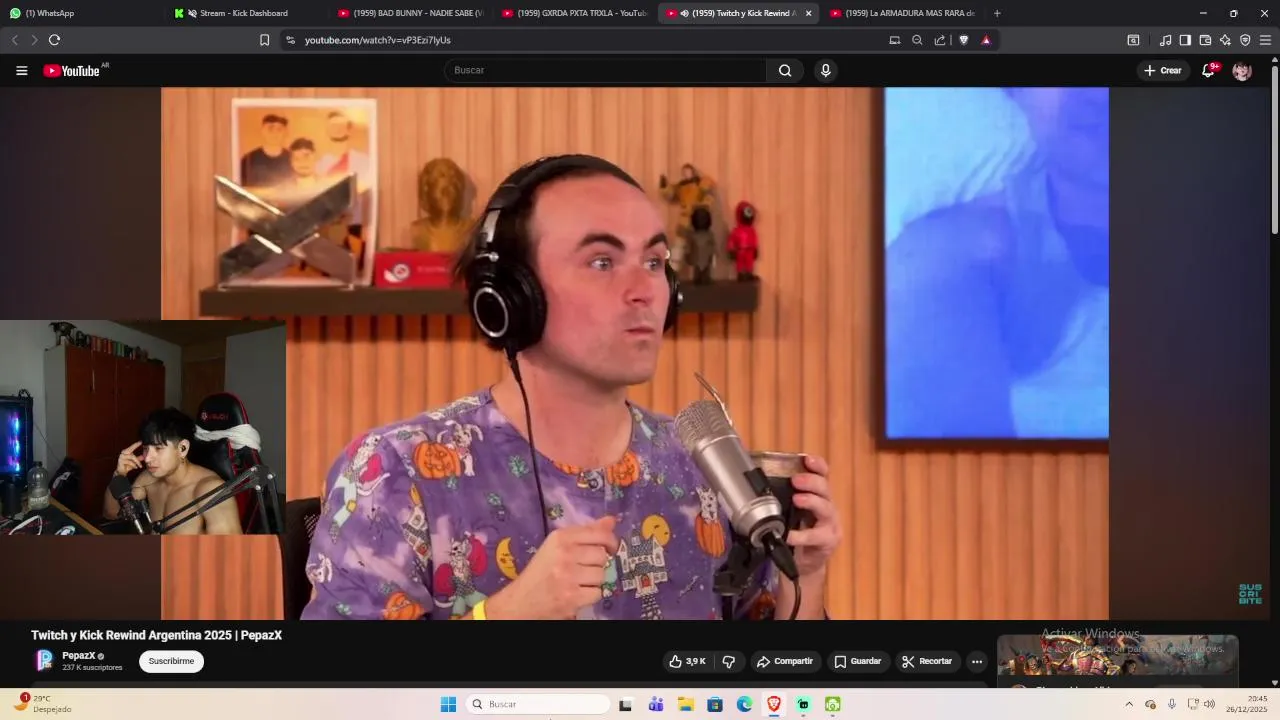Click the video player to pause

click(x=635, y=353)
